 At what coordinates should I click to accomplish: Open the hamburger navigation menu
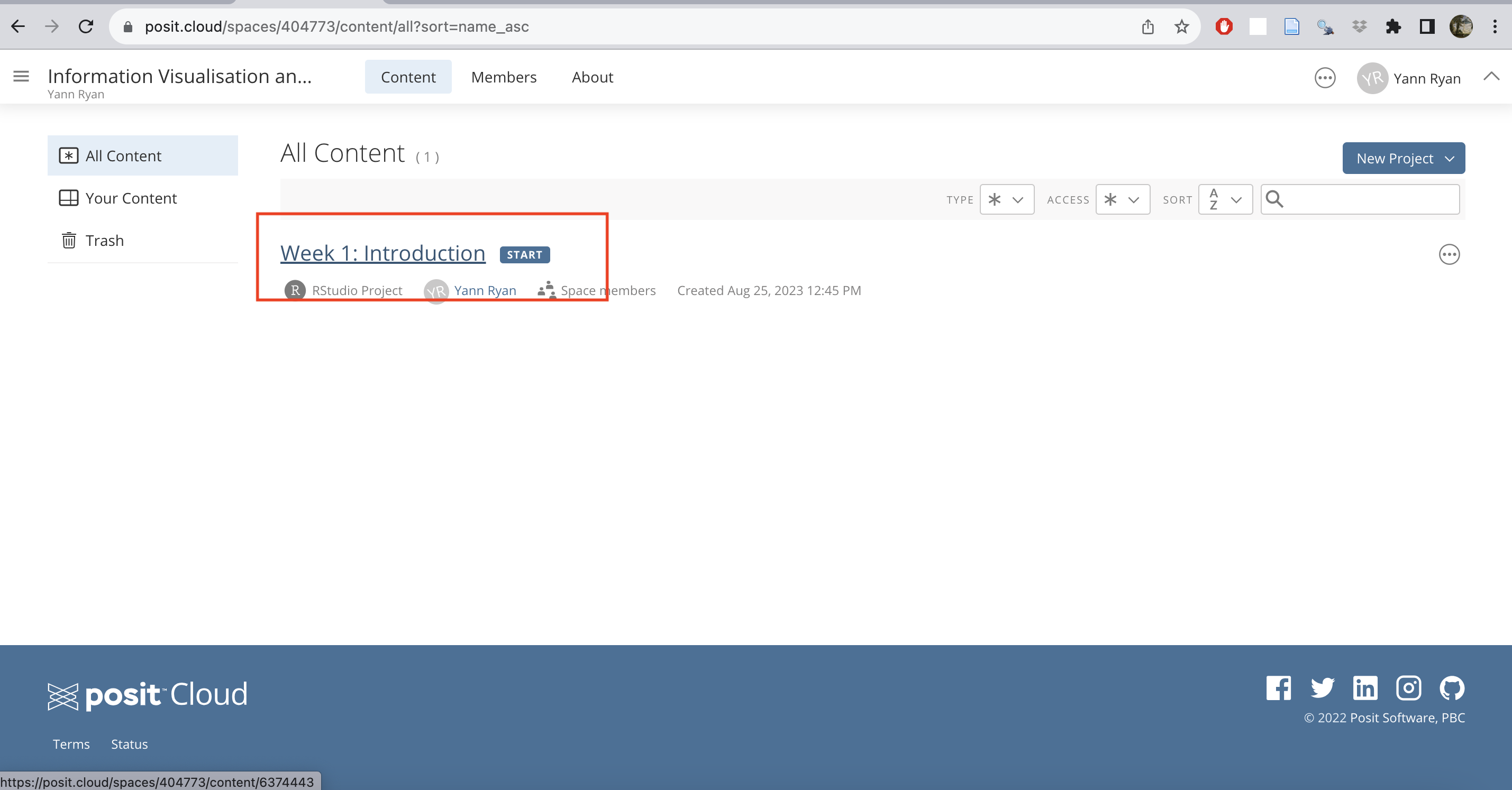pos(21,76)
